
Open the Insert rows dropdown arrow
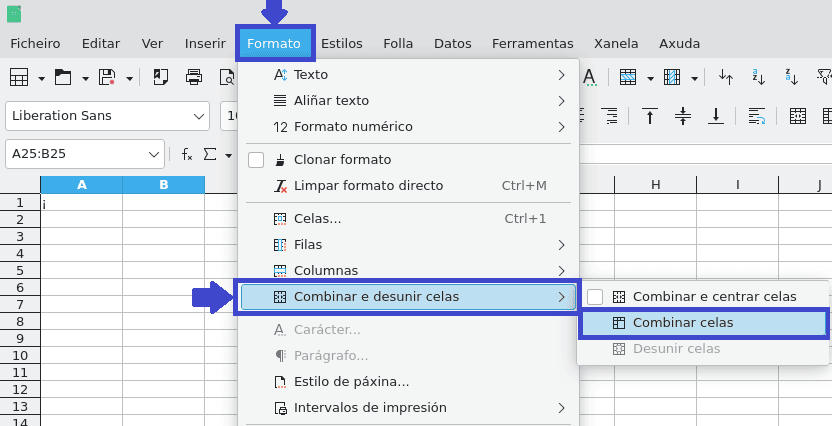[x=650, y=79]
